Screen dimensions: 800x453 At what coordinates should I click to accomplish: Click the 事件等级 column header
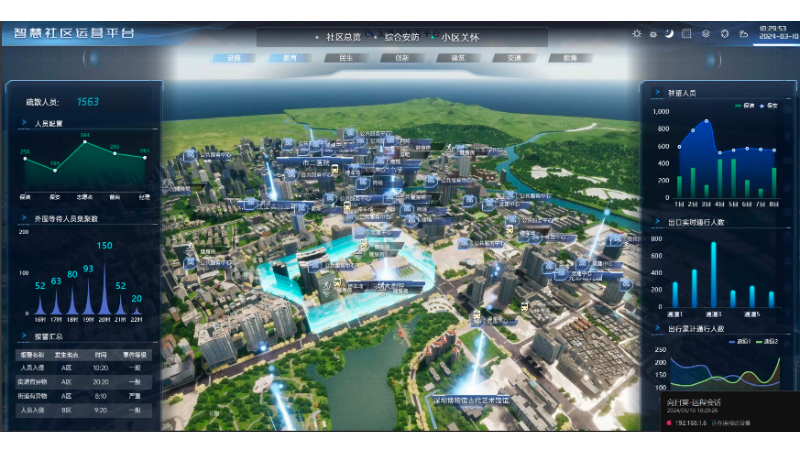pyautogui.click(x=134, y=354)
